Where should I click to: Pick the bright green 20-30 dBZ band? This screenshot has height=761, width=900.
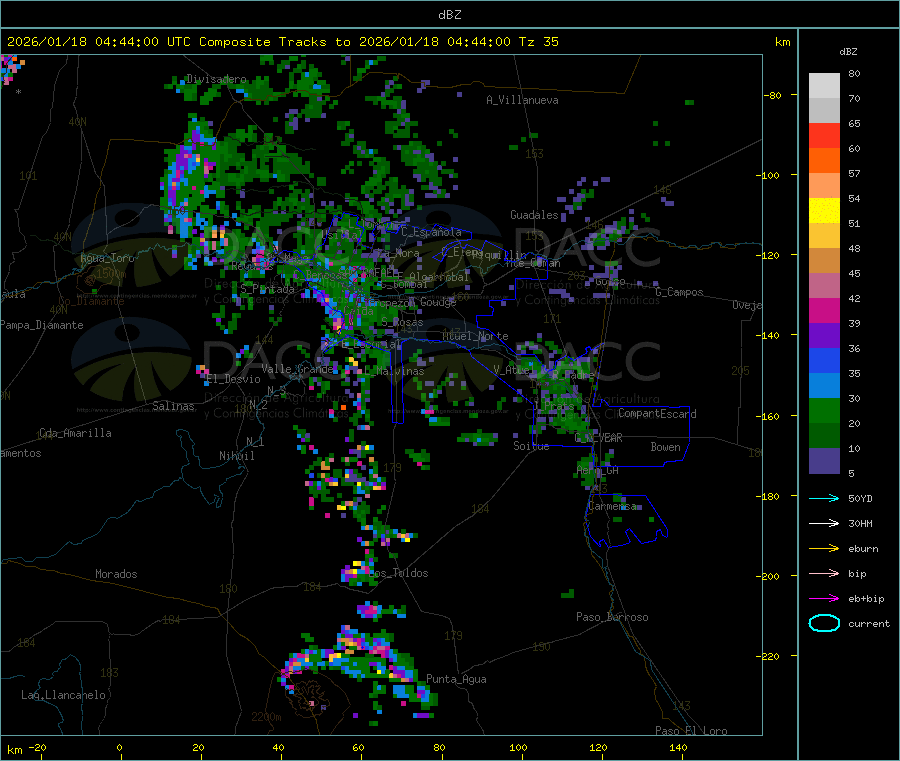[x=824, y=410]
